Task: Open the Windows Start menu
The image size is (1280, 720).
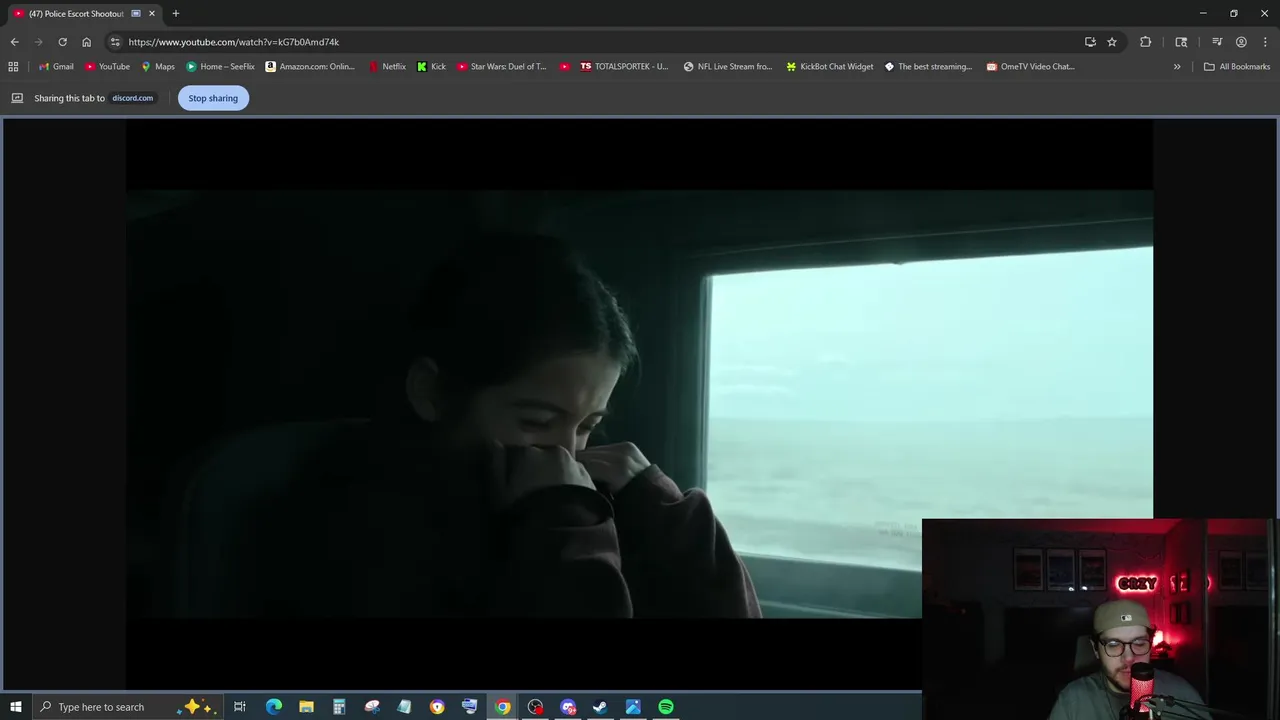Action: [15, 707]
